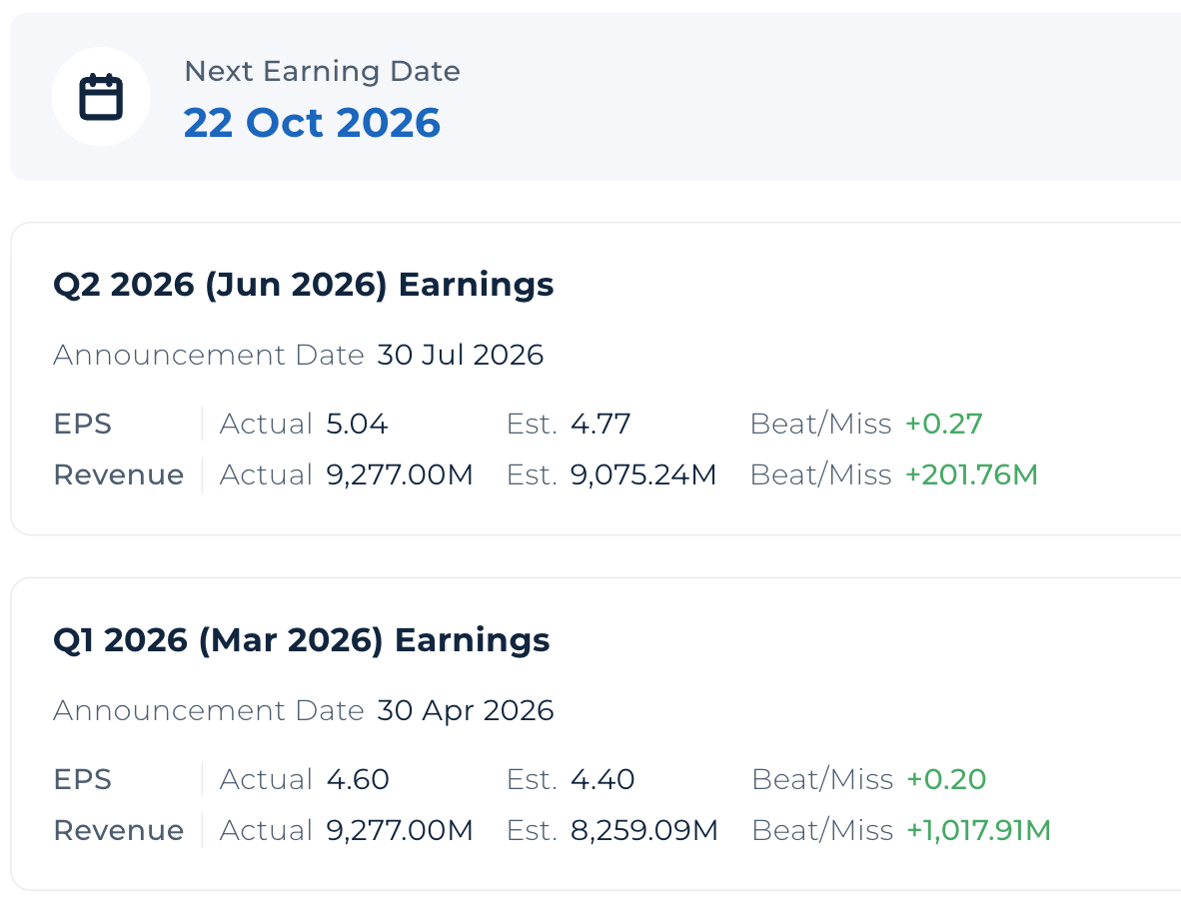Image resolution: width=1181 pixels, height=915 pixels.
Task: Click Q2 revenue beat value +201.76M
Action: point(972,475)
